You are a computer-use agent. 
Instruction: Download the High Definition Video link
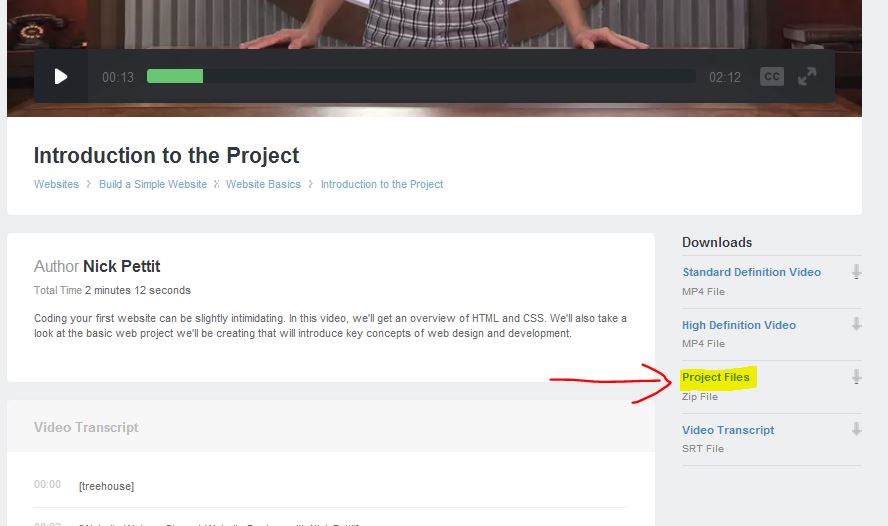738,325
